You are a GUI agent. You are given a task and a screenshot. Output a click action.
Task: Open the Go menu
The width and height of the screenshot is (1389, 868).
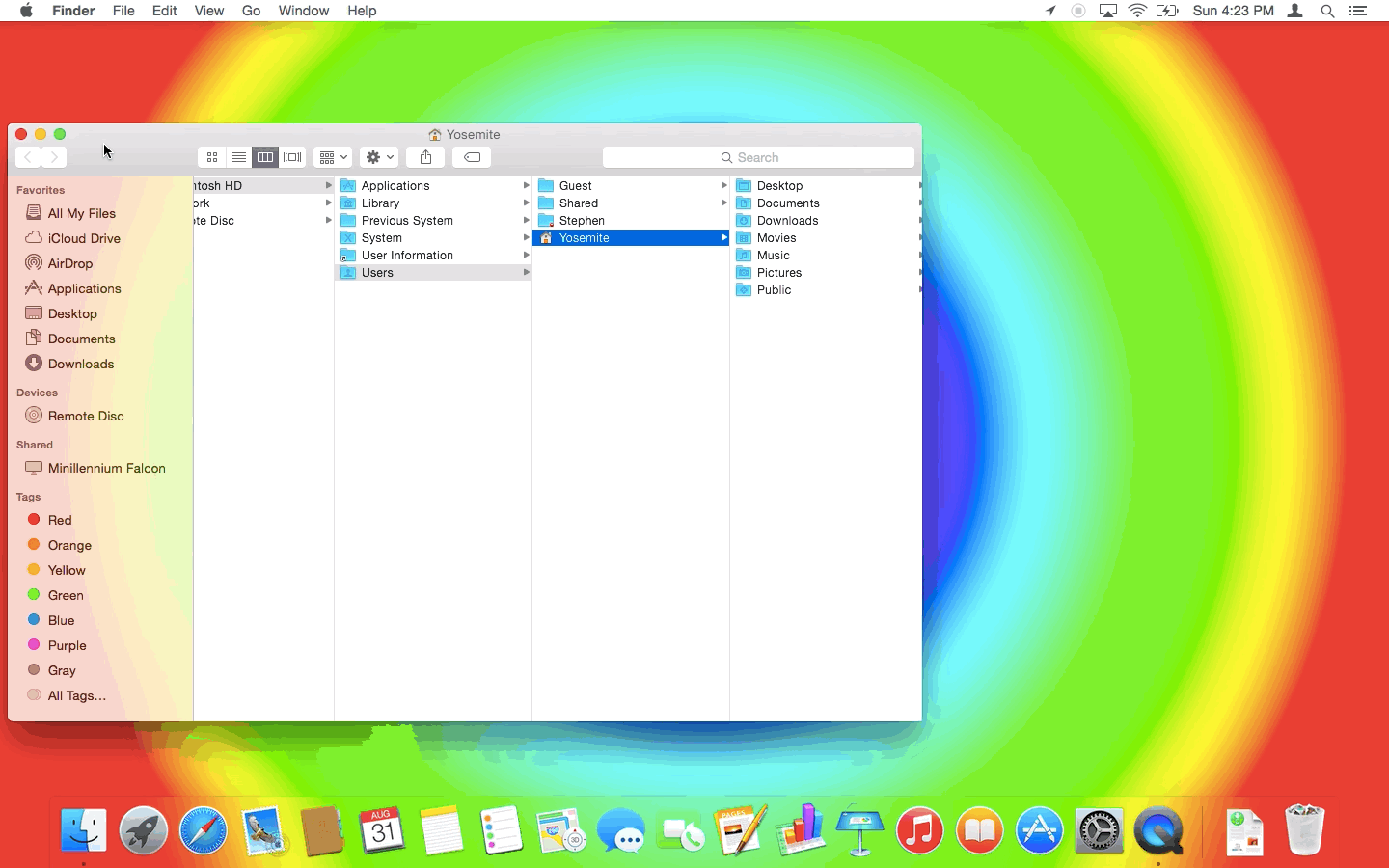coord(251,11)
